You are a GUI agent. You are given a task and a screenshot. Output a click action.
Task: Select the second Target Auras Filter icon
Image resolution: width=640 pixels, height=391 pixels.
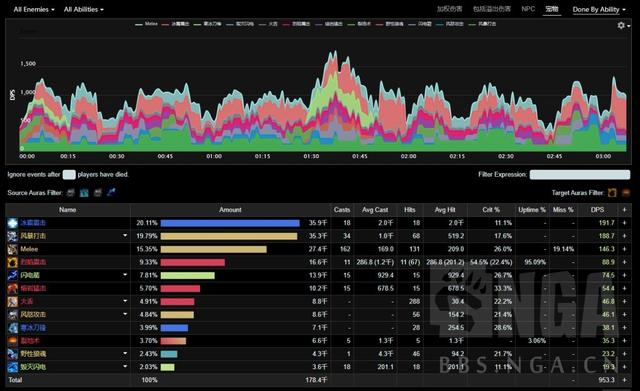coord(625,193)
